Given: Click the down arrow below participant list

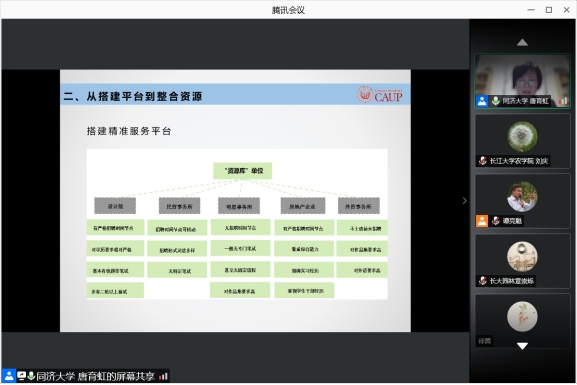Looking at the screenshot, I should tap(522, 346).
